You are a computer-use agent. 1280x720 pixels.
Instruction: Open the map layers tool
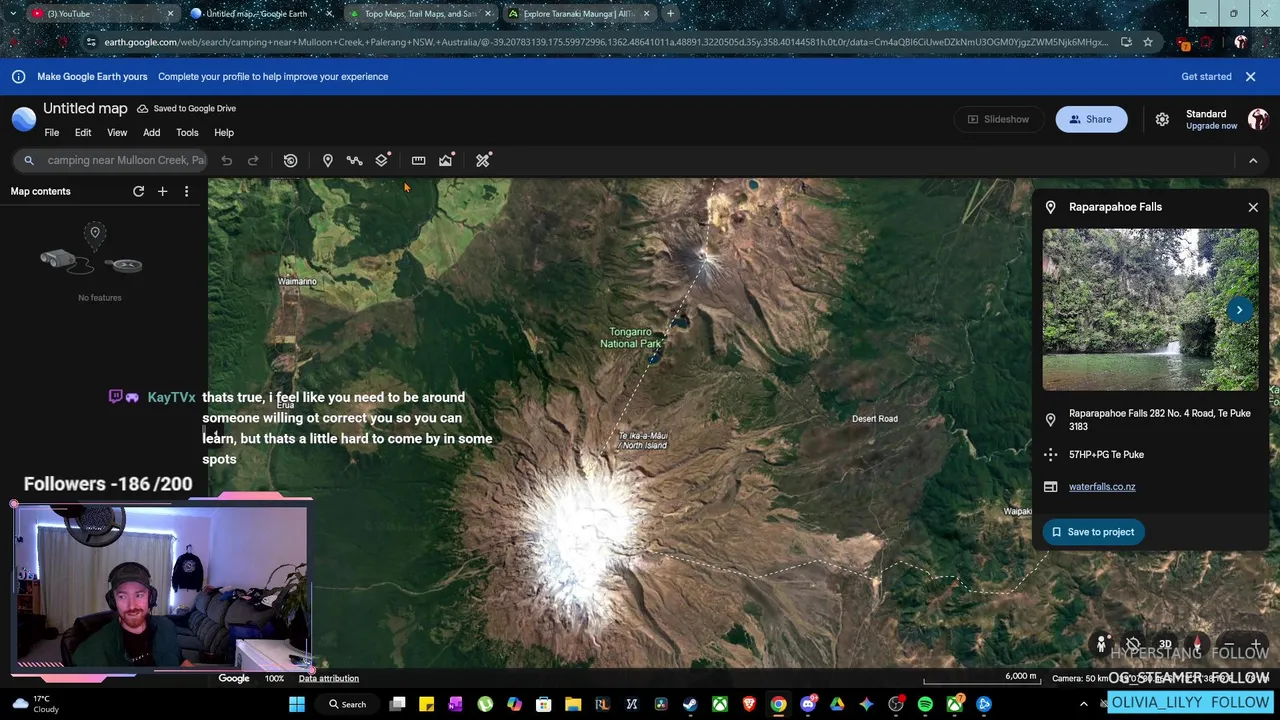(382, 160)
